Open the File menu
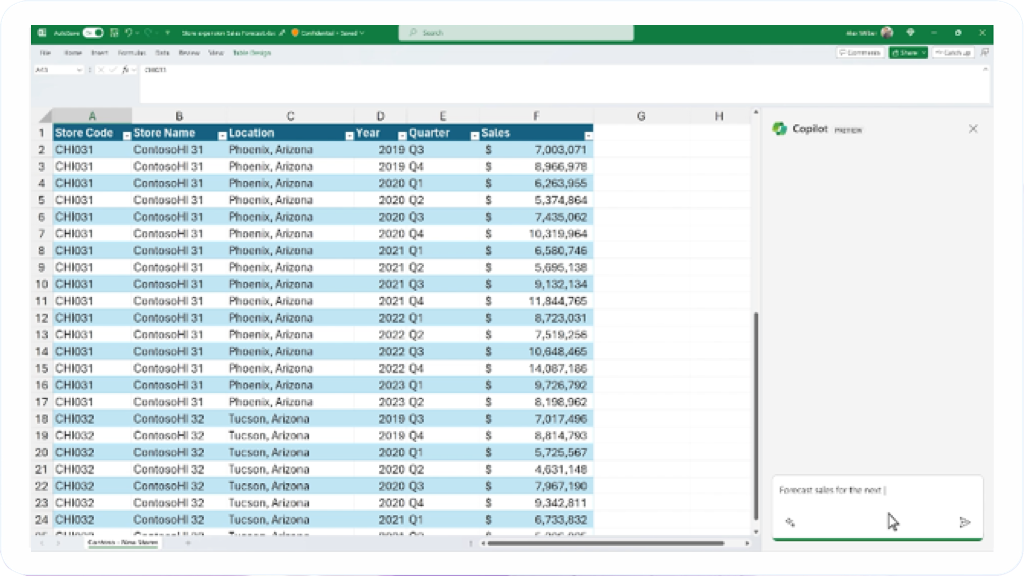 [45, 53]
